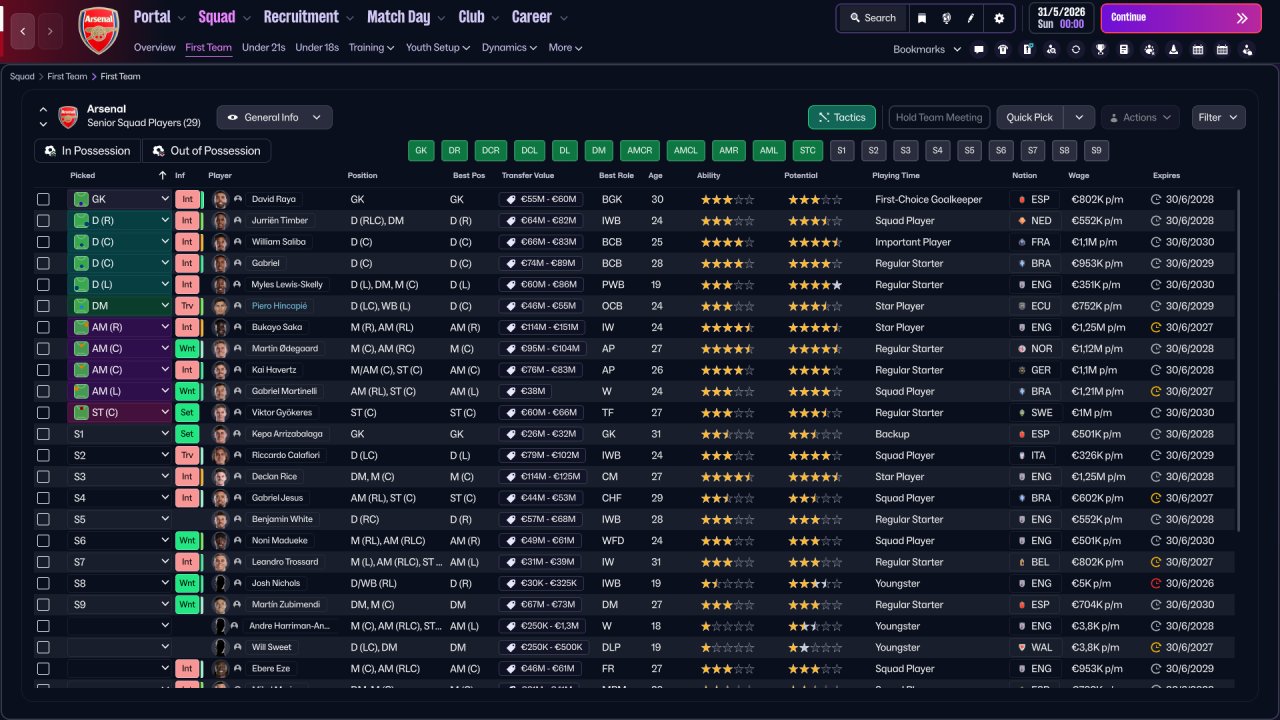
Task: Tick the checkbox for Declan Rice
Action: tap(43, 476)
